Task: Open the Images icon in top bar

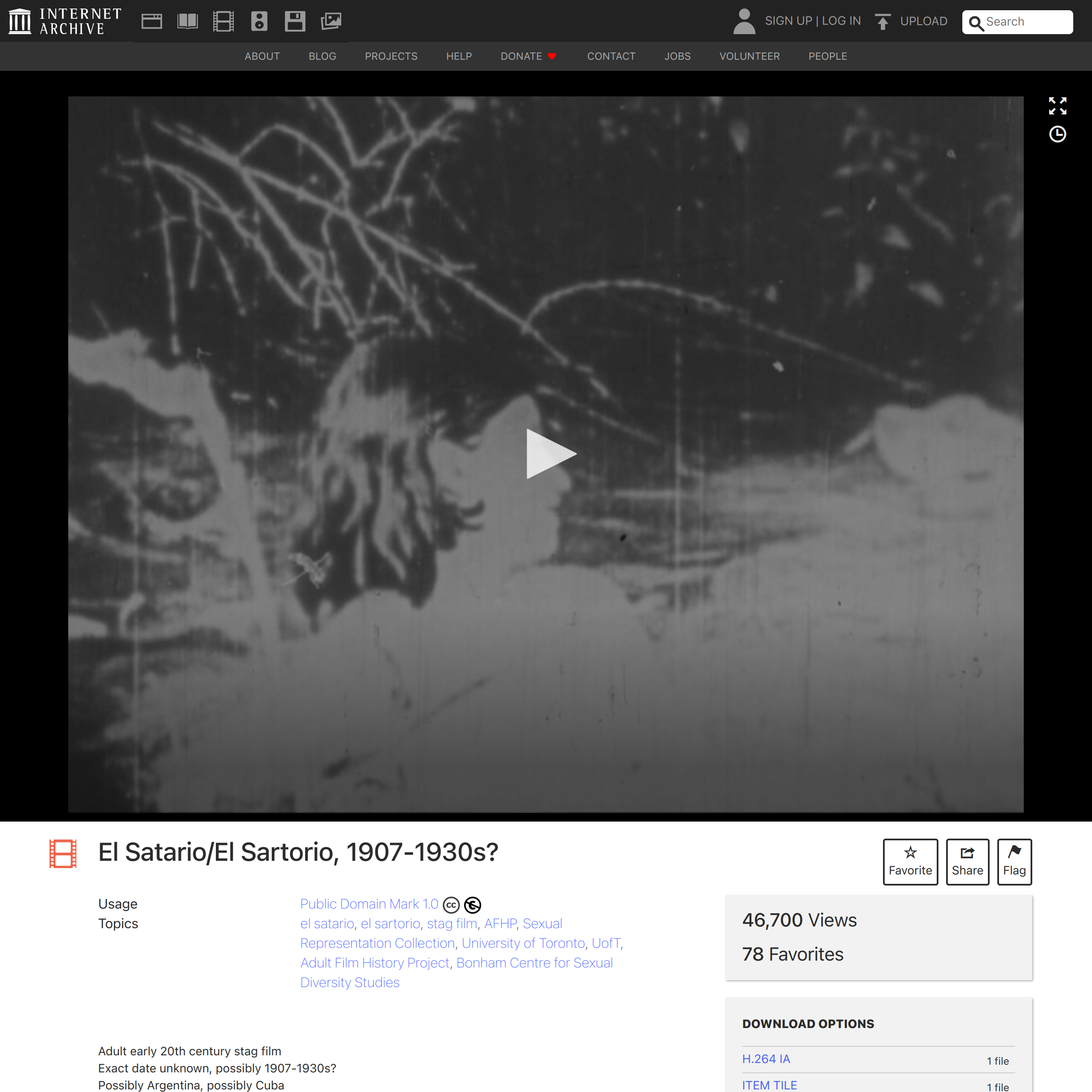Action: pyautogui.click(x=331, y=21)
